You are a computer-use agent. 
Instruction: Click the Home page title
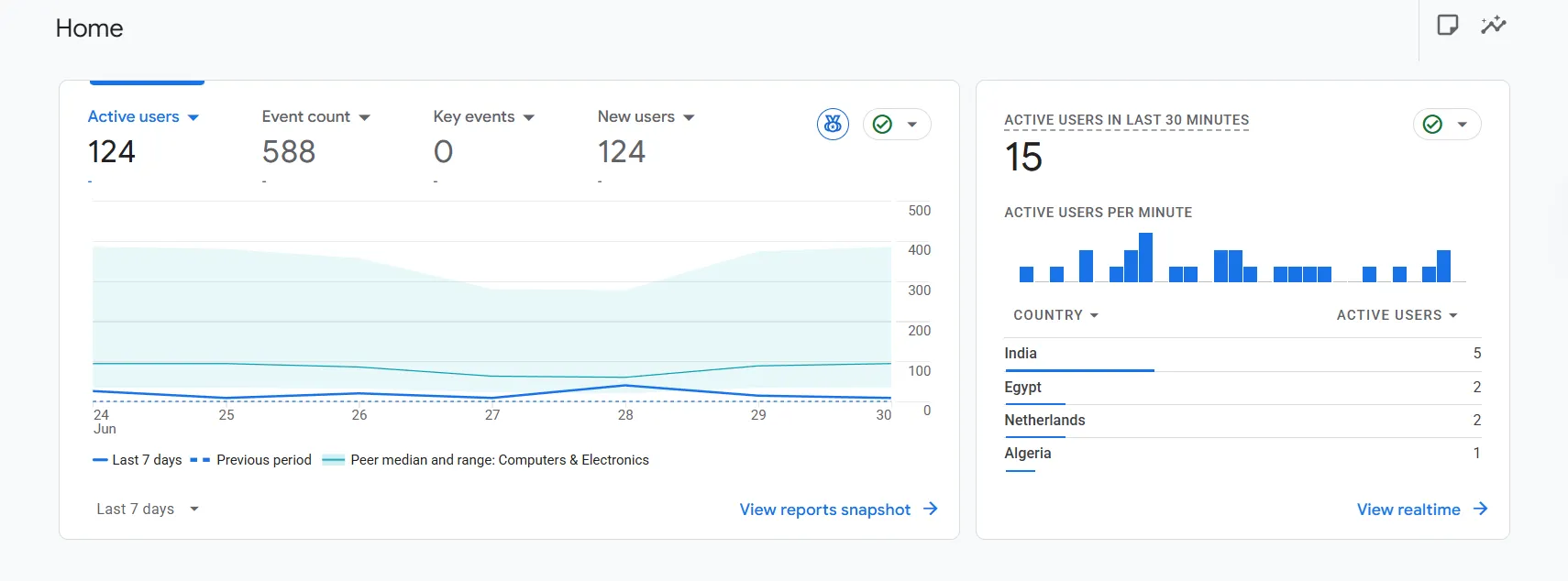(x=89, y=28)
